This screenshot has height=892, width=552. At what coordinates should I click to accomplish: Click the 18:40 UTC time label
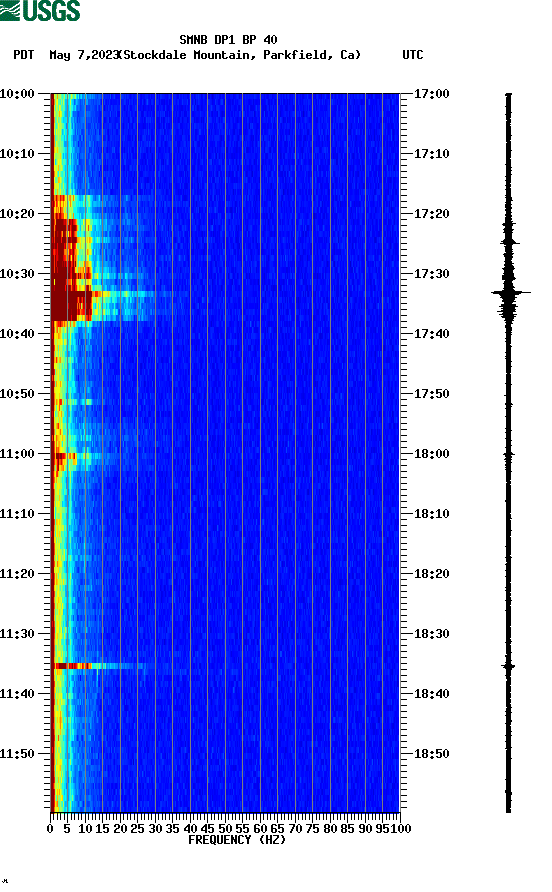tap(431, 694)
